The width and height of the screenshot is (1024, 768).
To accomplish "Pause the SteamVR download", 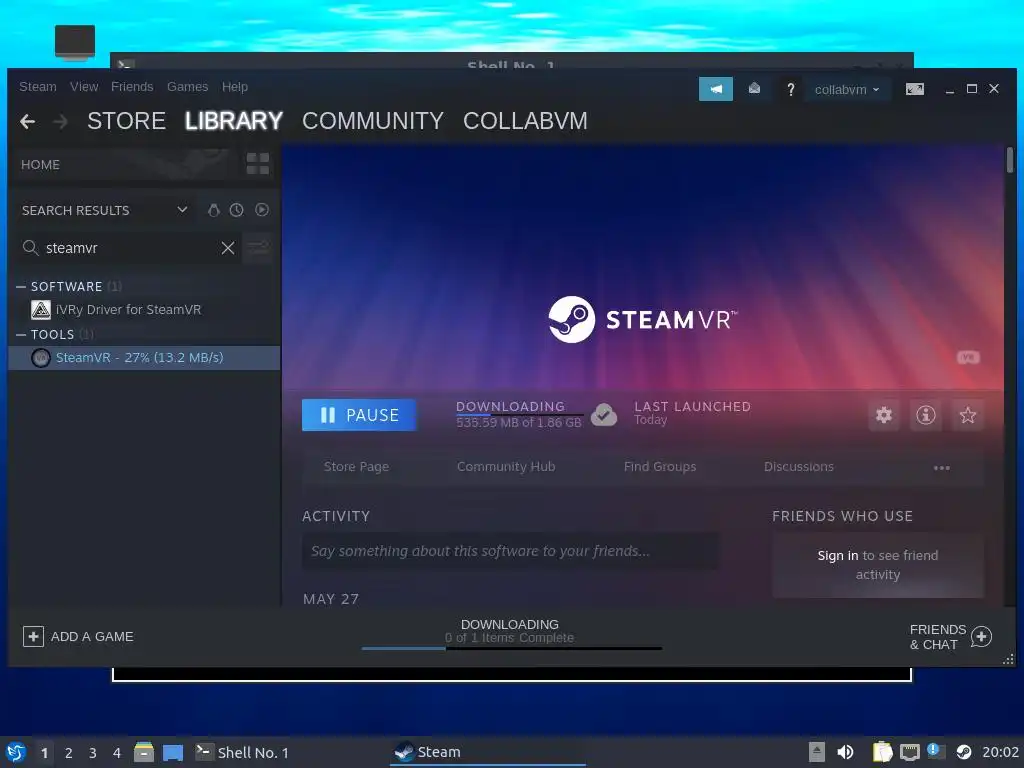I will point(359,415).
